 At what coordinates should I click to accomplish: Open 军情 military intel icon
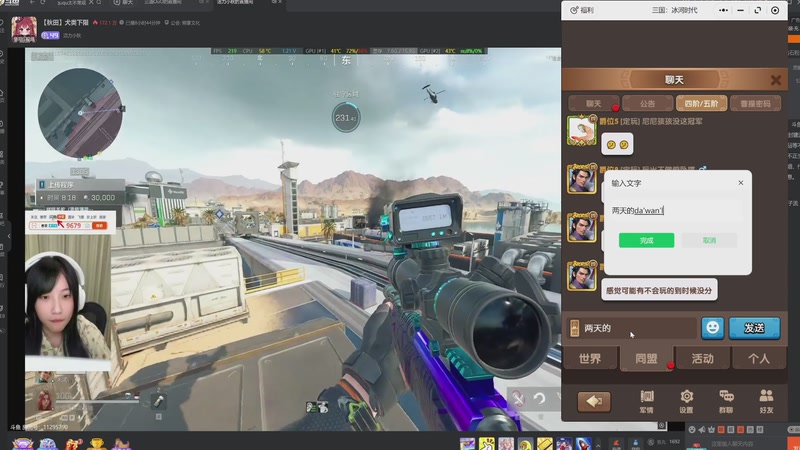click(x=646, y=401)
